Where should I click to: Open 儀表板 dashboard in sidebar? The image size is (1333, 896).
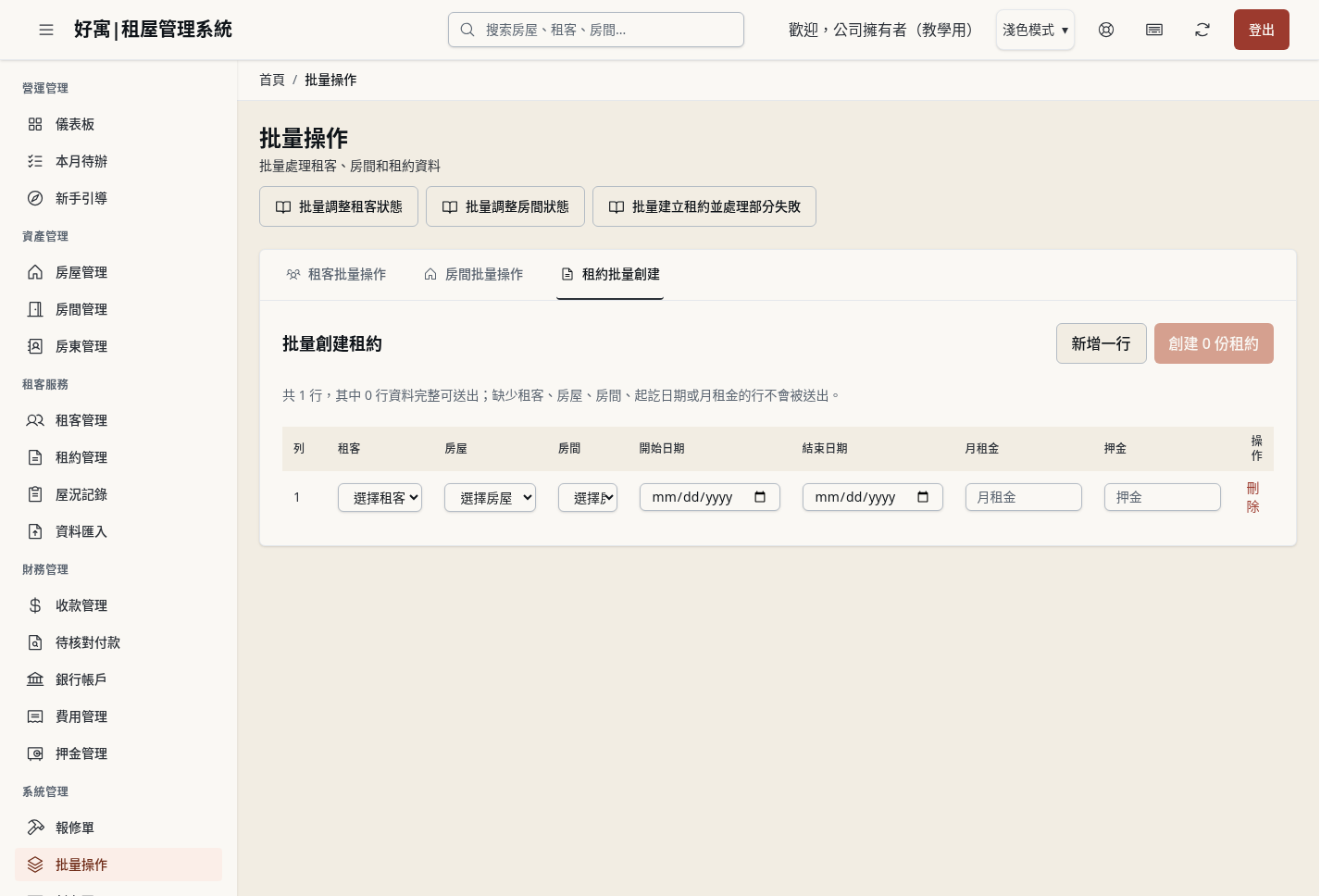click(118, 124)
